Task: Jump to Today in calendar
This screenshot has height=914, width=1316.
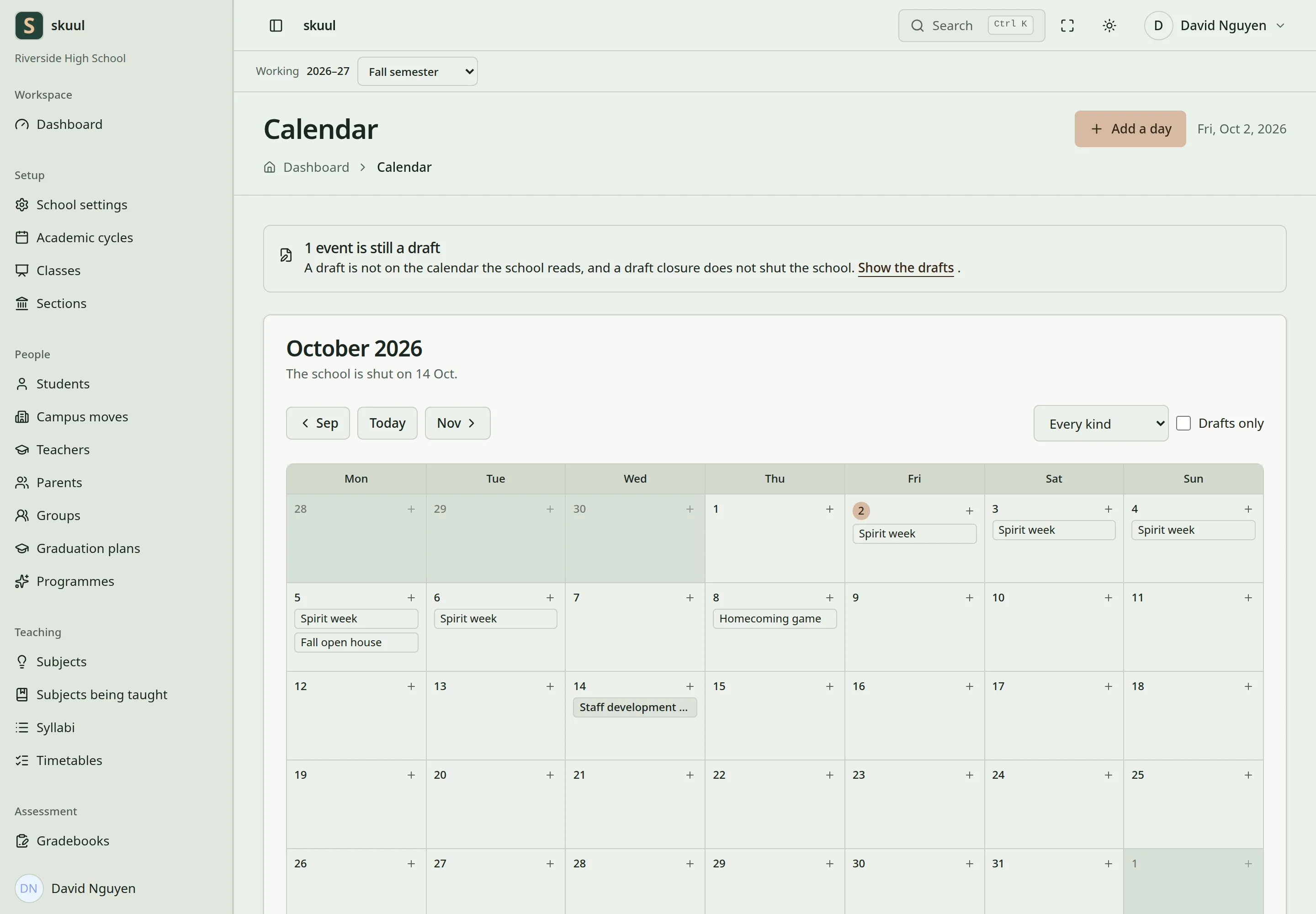Action: click(x=387, y=423)
